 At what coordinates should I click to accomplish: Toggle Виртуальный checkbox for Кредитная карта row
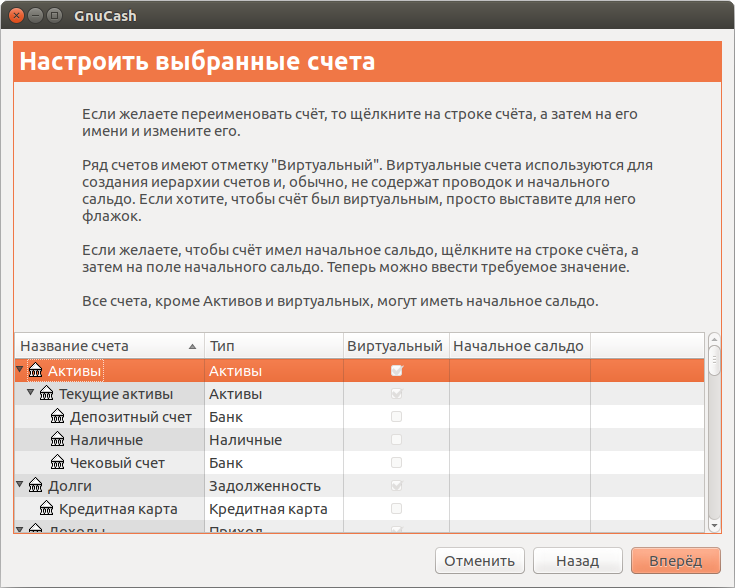[x=397, y=508]
